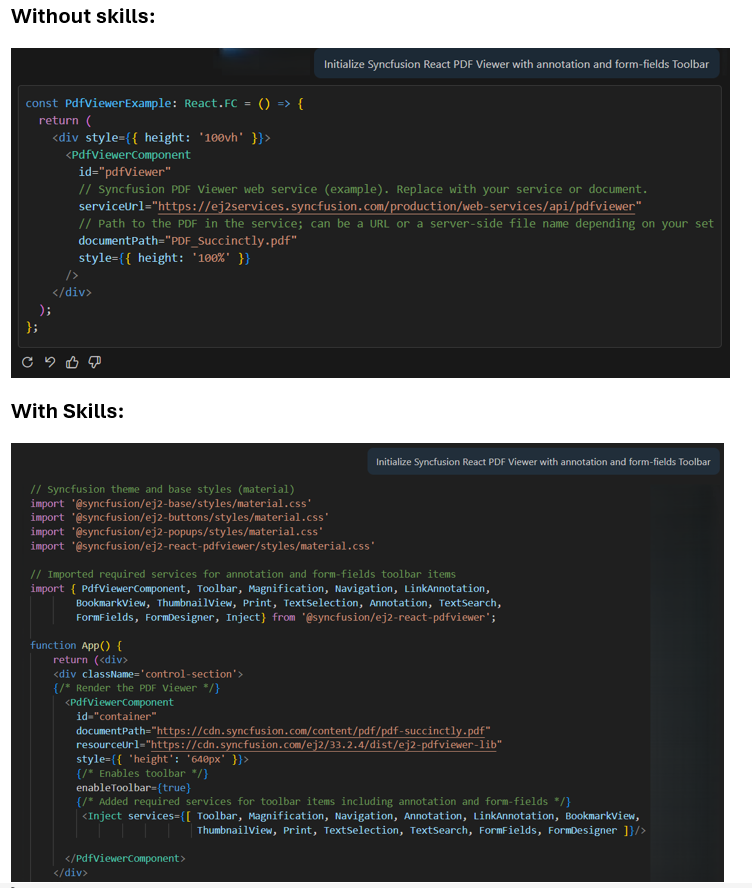The height and width of the screenshot is (888, 752).
Task: Click the 'Enables toolbar' comment
Action: (x=142, y=773)
